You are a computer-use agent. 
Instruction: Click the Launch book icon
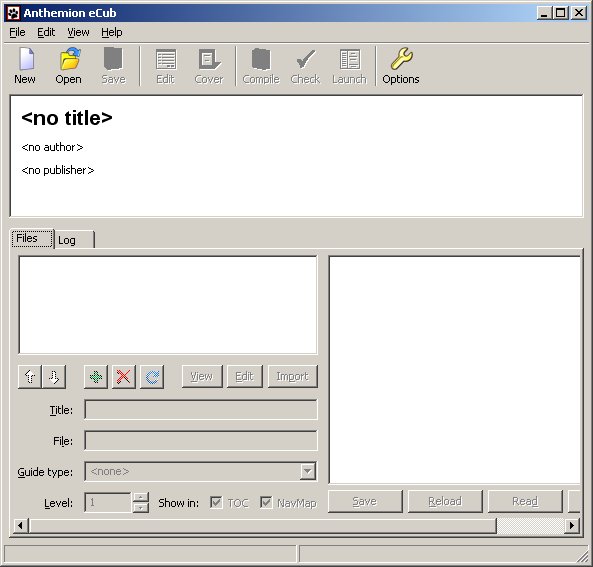(x=349, y=66)
